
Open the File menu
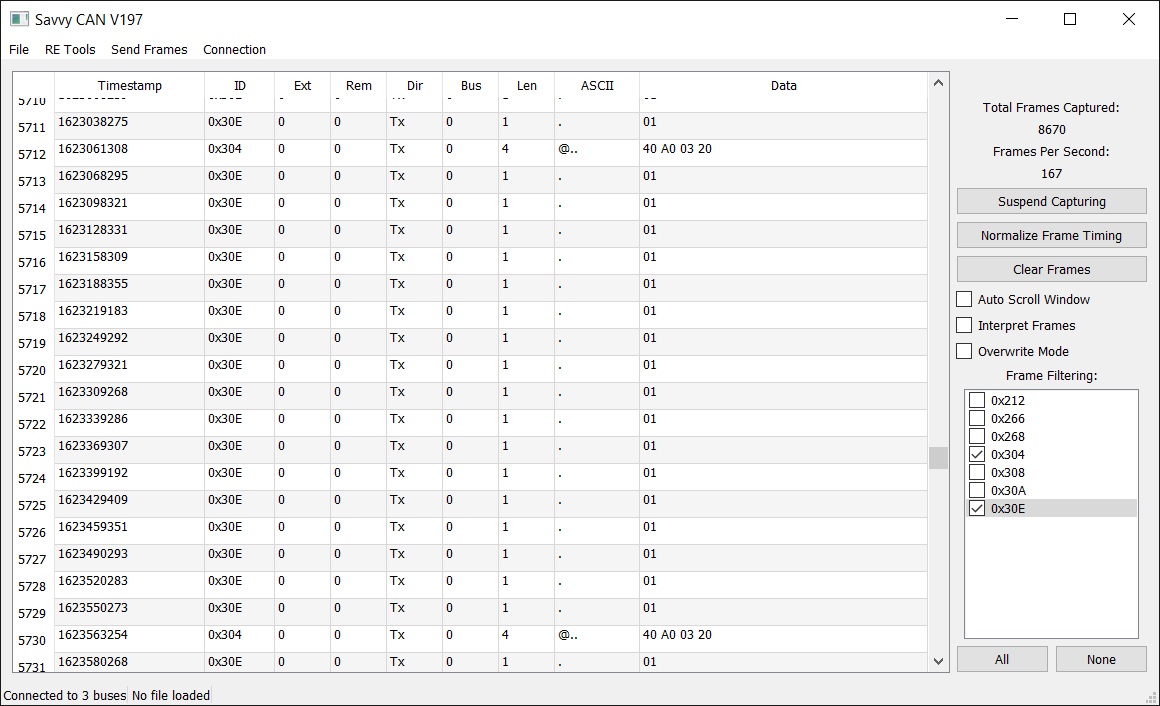(19, 49)
